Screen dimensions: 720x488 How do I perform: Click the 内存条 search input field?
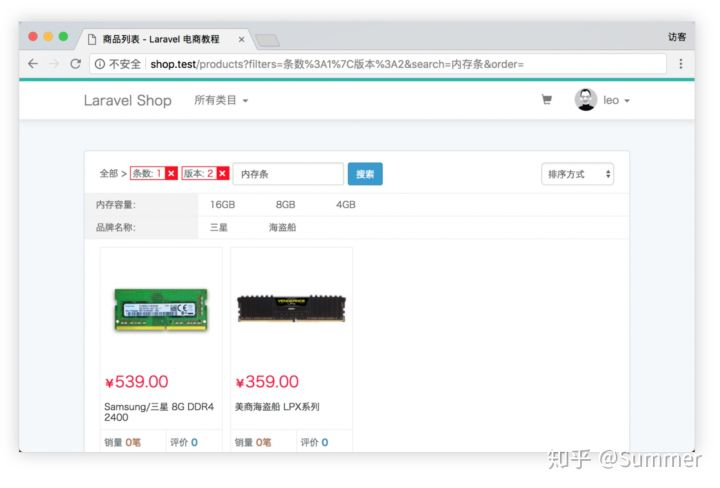pos(288,174)
